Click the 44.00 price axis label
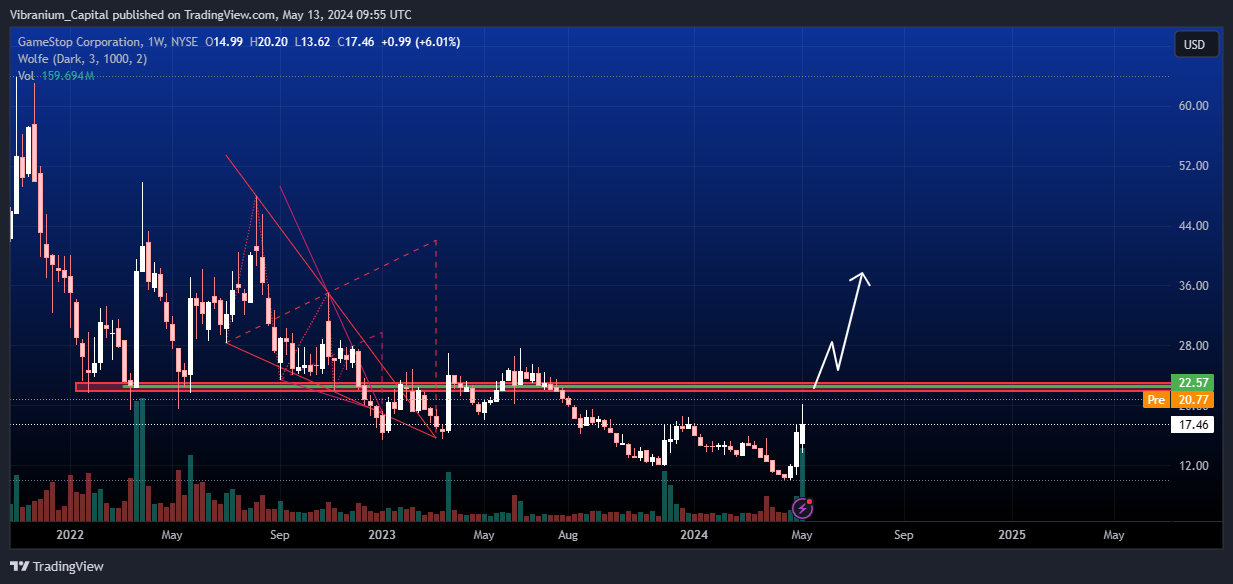Screen dimensions: 1233x584 [1195, 226]
